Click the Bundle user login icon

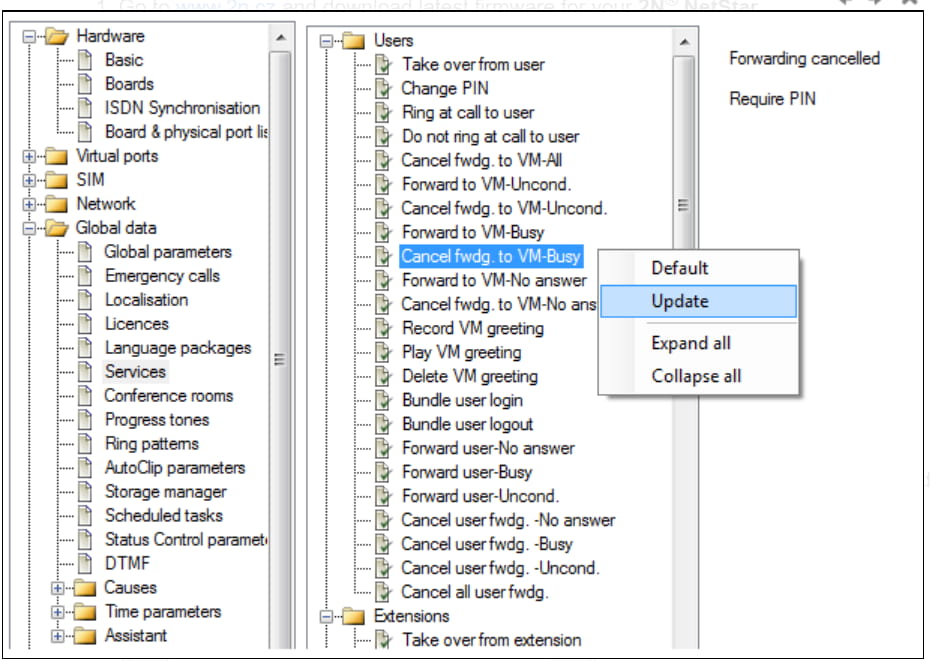(384, 401)
